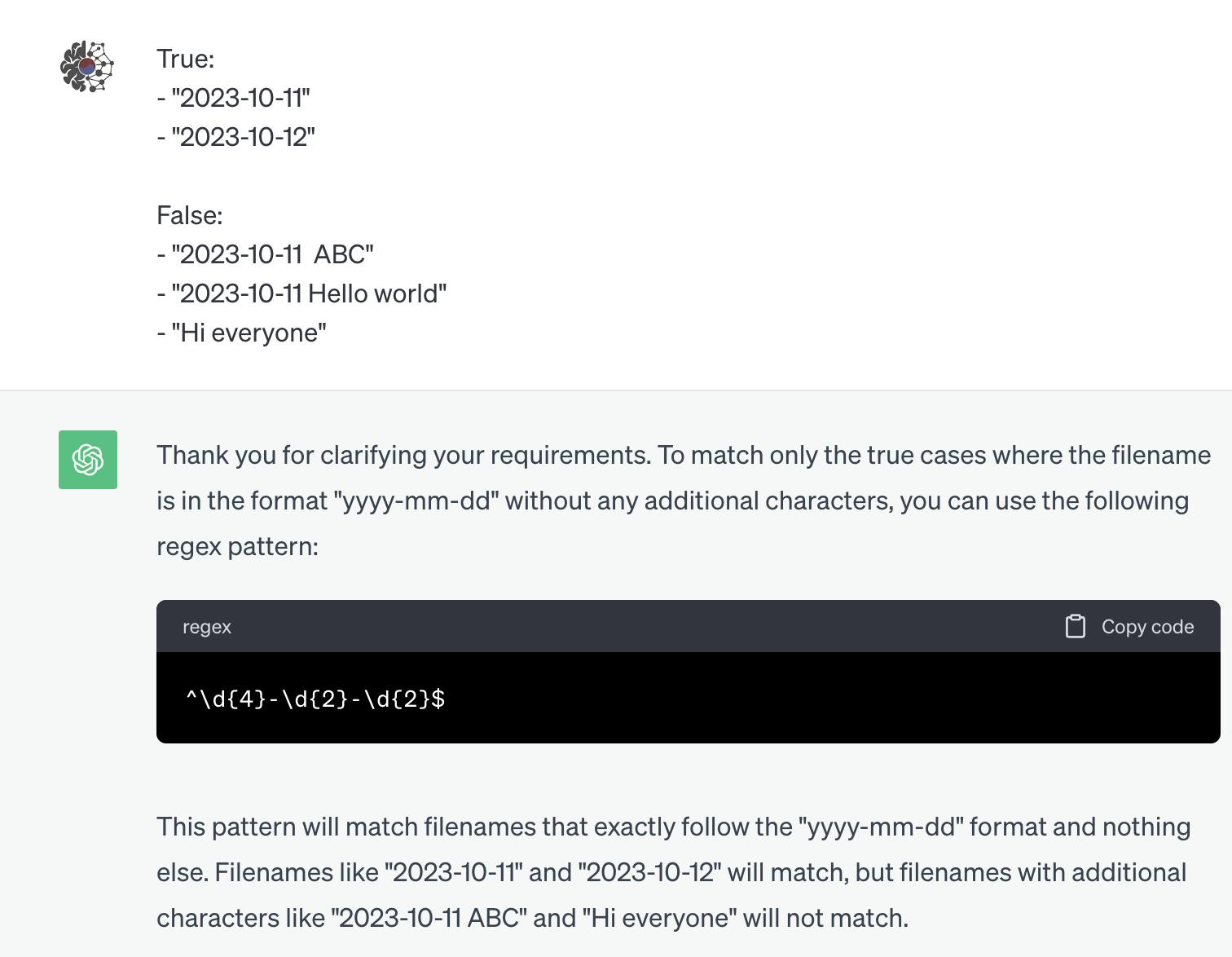Viewport: 1232px width, 957px height.
Task: Click the "Hi everyone" false example line
Action: pyautogui.click(x=242, y=333)
